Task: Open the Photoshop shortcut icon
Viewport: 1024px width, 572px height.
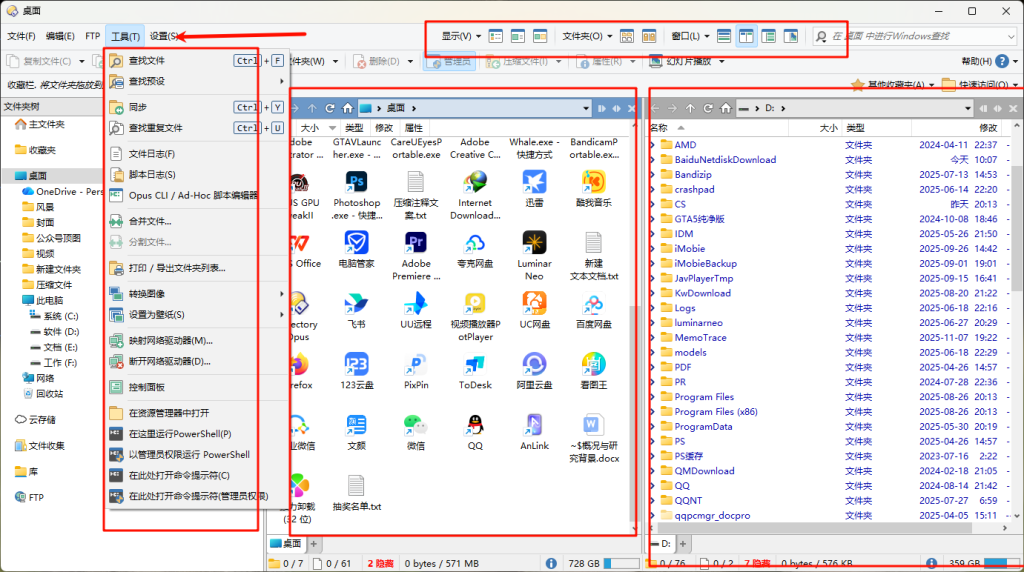Action: [x=357, y=182]
